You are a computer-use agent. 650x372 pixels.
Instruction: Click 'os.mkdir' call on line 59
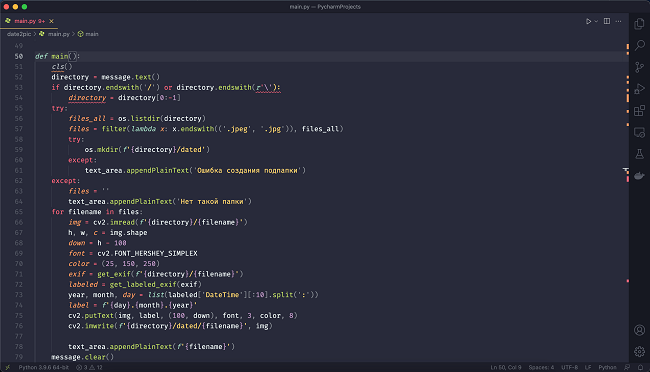click(101, 150)
